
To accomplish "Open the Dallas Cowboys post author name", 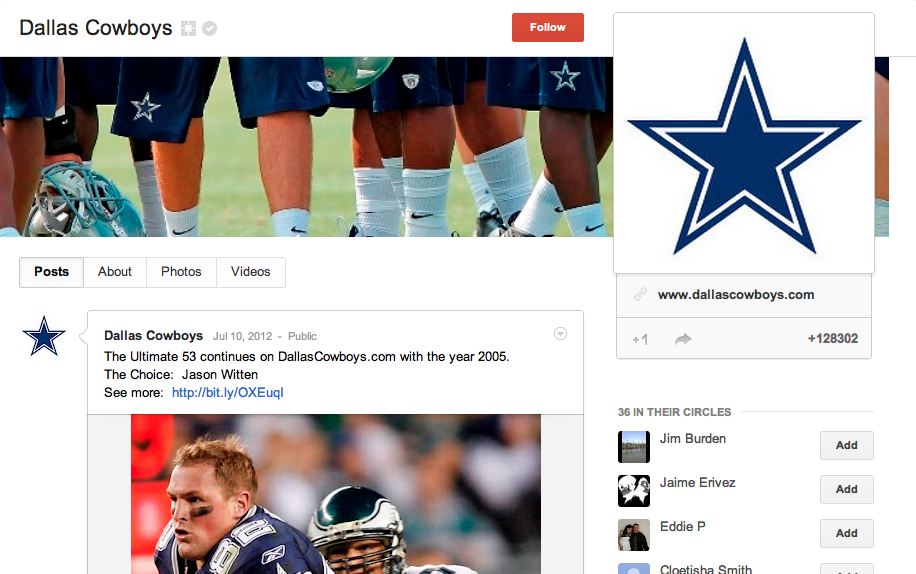I will pyautogui.click(x=154, y=336).
